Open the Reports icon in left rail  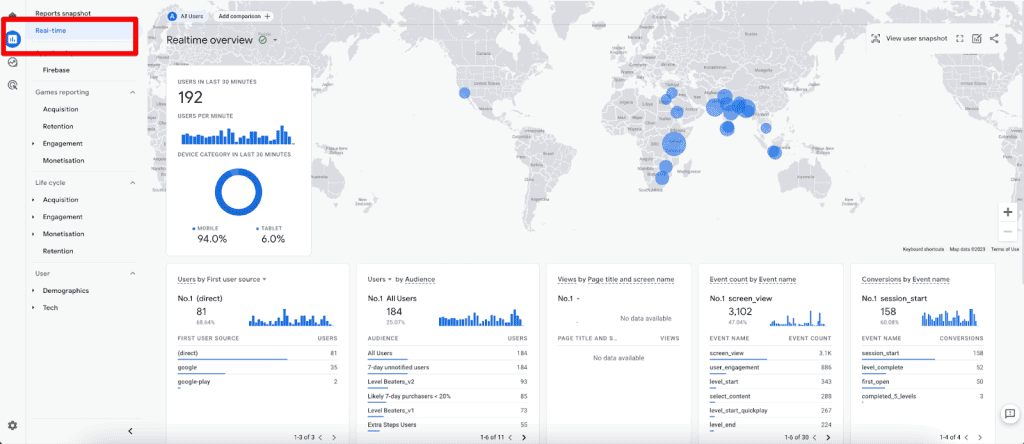[12, 39]
